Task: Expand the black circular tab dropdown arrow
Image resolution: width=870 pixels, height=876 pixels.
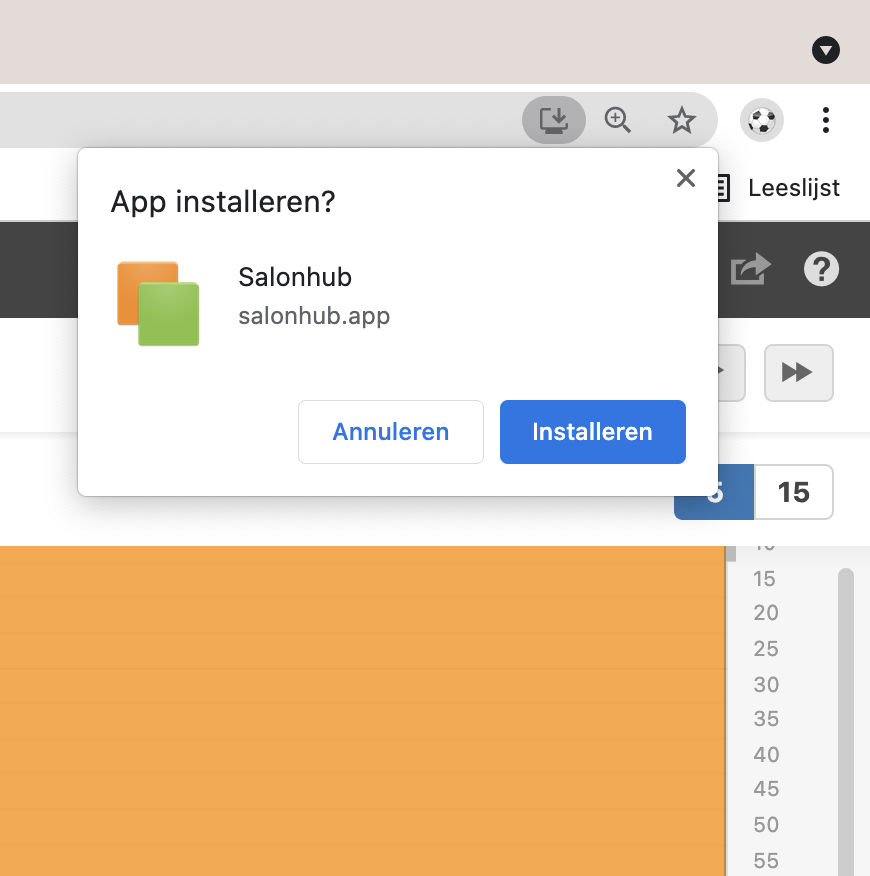Action: (x=826, y=50)
